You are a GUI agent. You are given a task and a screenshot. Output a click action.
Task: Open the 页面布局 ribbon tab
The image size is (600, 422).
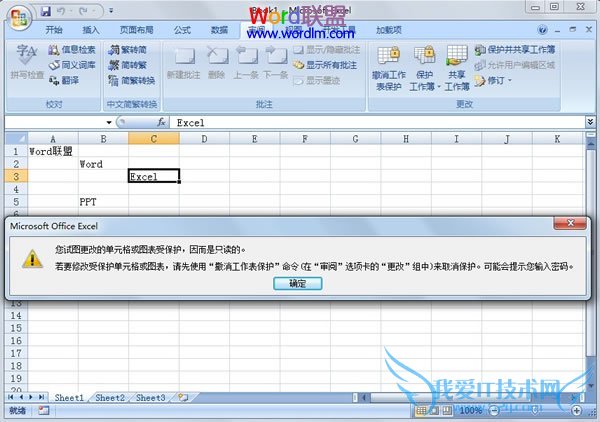click(137, 30)
